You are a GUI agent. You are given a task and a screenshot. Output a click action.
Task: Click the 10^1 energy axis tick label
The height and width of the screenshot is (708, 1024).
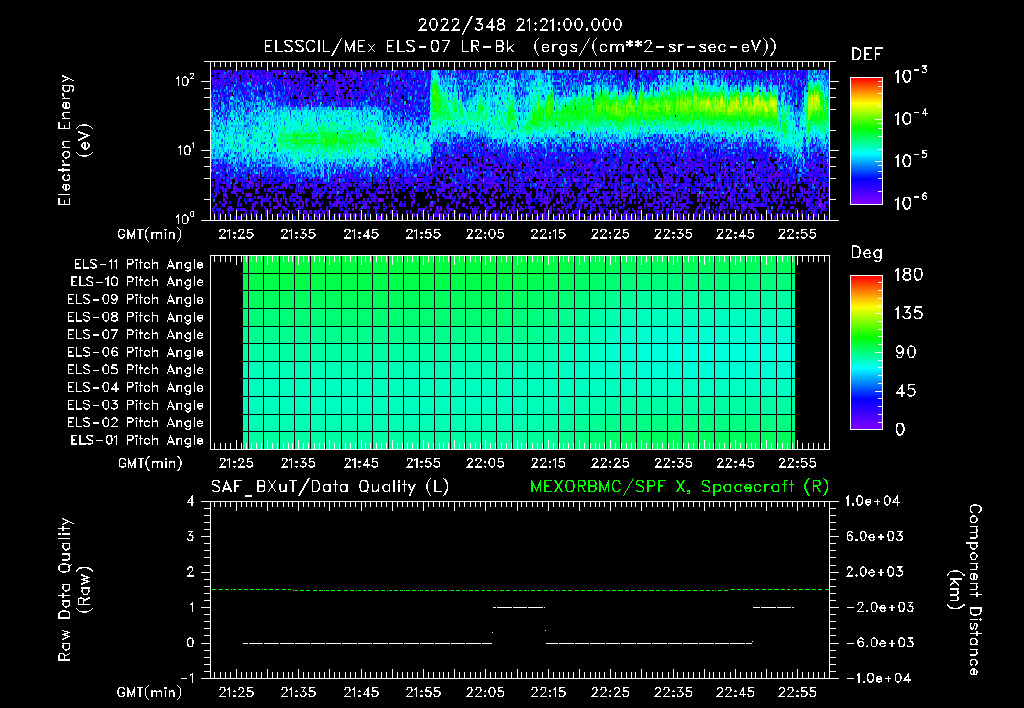click(185, 150)
